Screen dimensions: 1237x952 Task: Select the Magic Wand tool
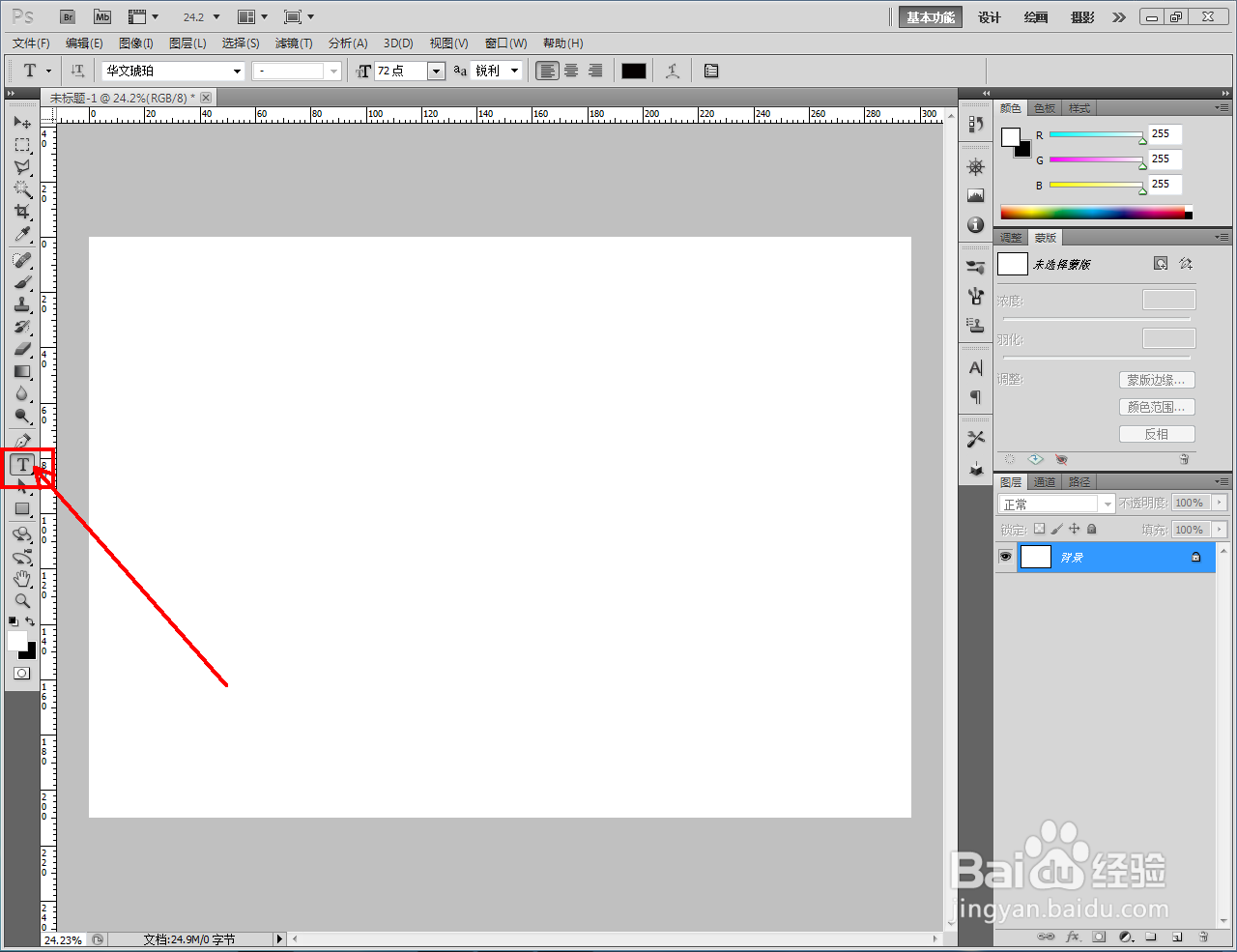tap(22, 189)
